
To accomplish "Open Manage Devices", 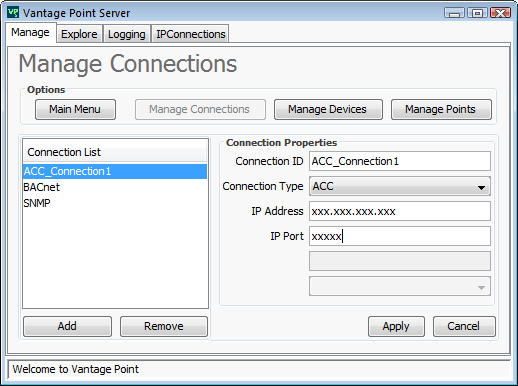I will (328, 109).
